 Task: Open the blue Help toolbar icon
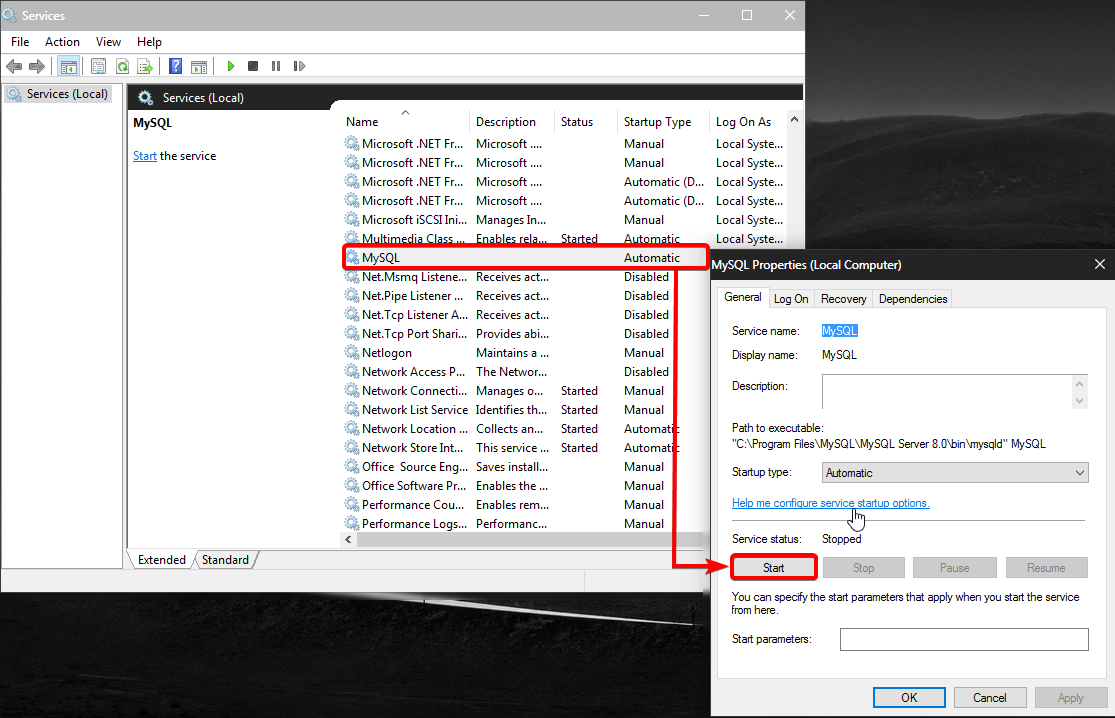tap(175, 66)
